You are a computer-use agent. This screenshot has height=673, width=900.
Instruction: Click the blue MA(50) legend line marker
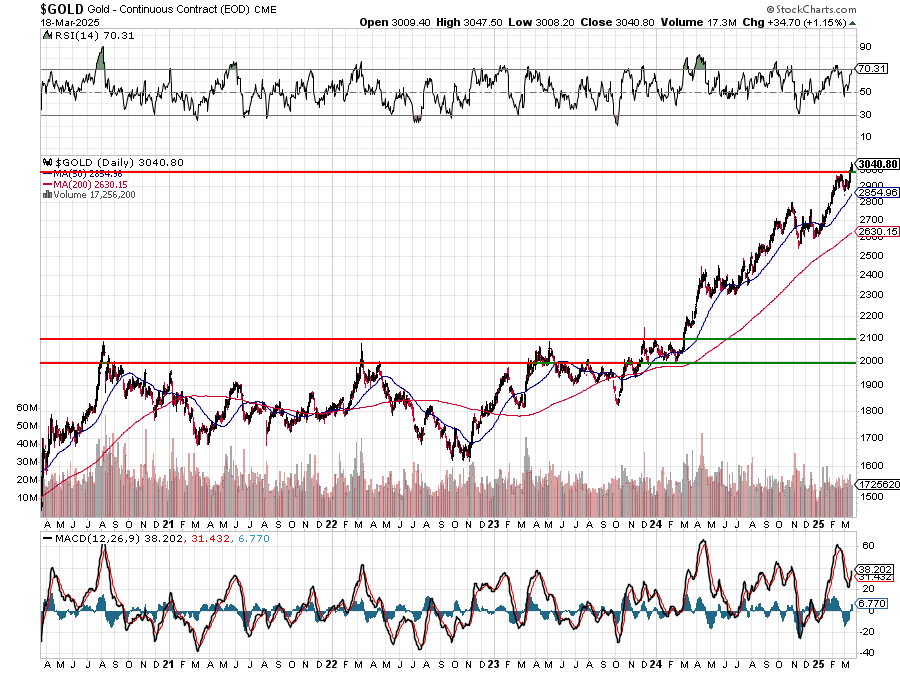(x=48, y=174)
